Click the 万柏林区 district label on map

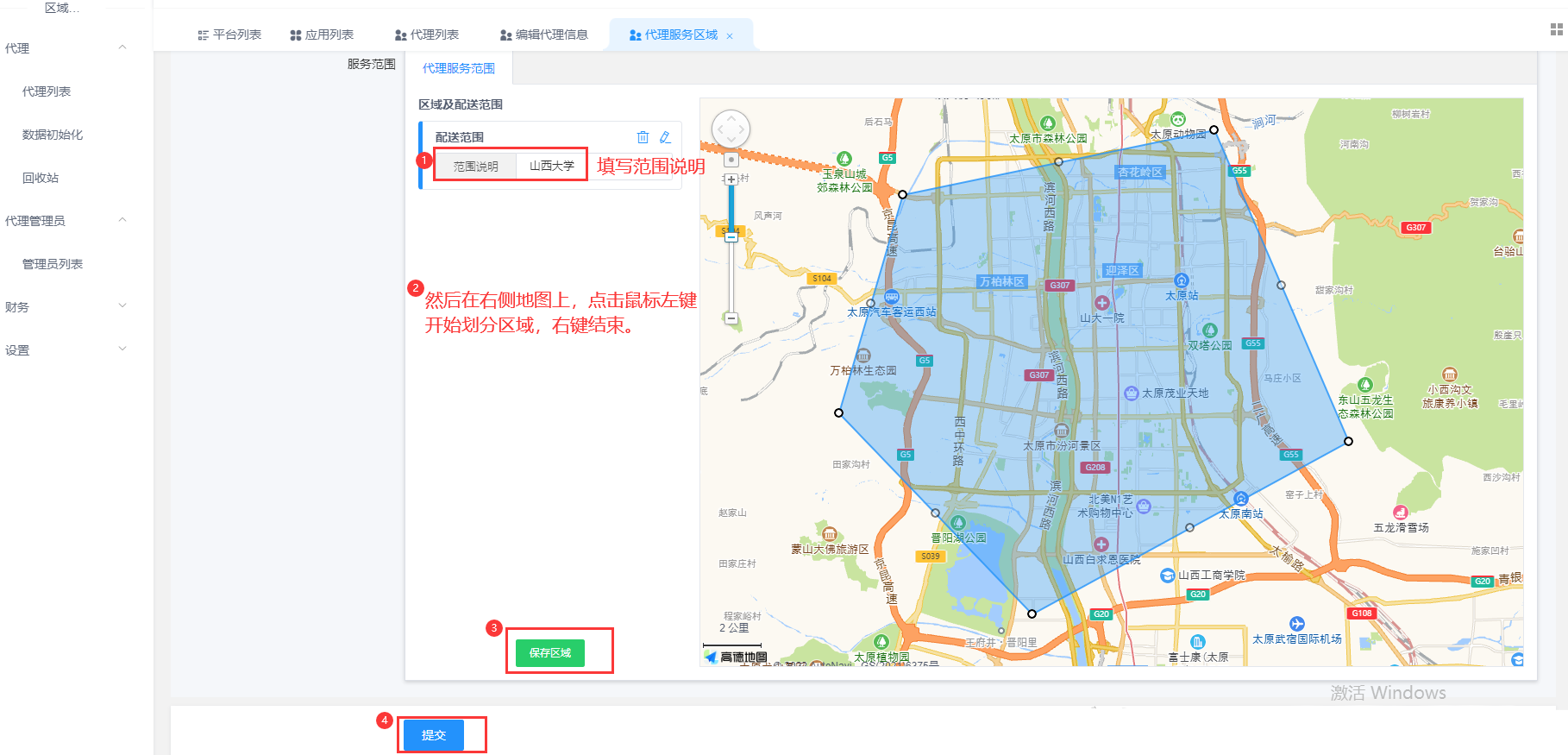pos(1002,281)
